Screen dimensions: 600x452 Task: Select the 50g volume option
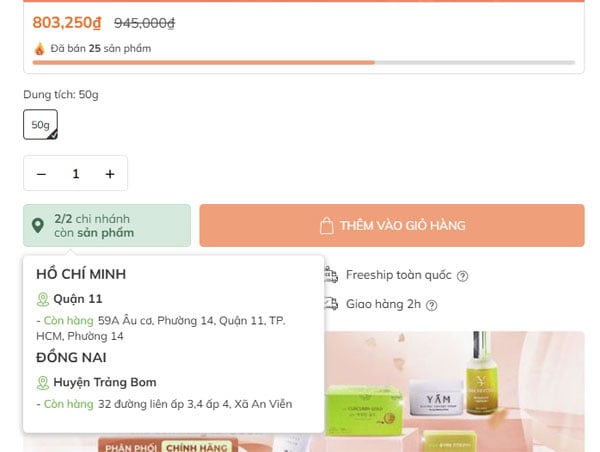click(40, 125)
